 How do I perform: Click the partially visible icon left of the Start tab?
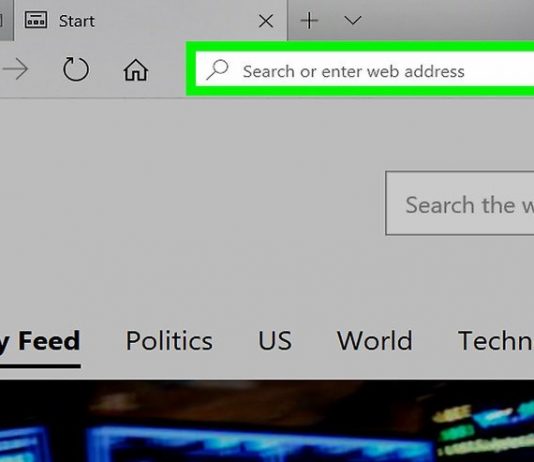1,20
